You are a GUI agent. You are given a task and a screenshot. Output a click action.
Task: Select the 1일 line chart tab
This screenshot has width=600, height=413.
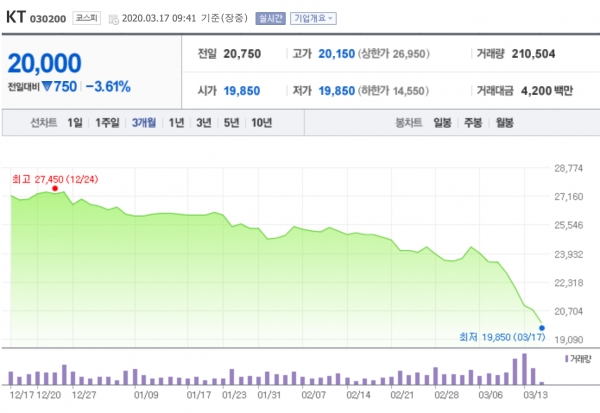[x=75, y=123]
